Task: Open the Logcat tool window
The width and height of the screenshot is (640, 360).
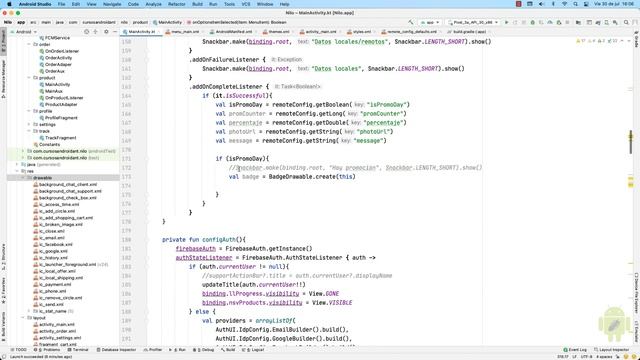Action: (253, 350)
